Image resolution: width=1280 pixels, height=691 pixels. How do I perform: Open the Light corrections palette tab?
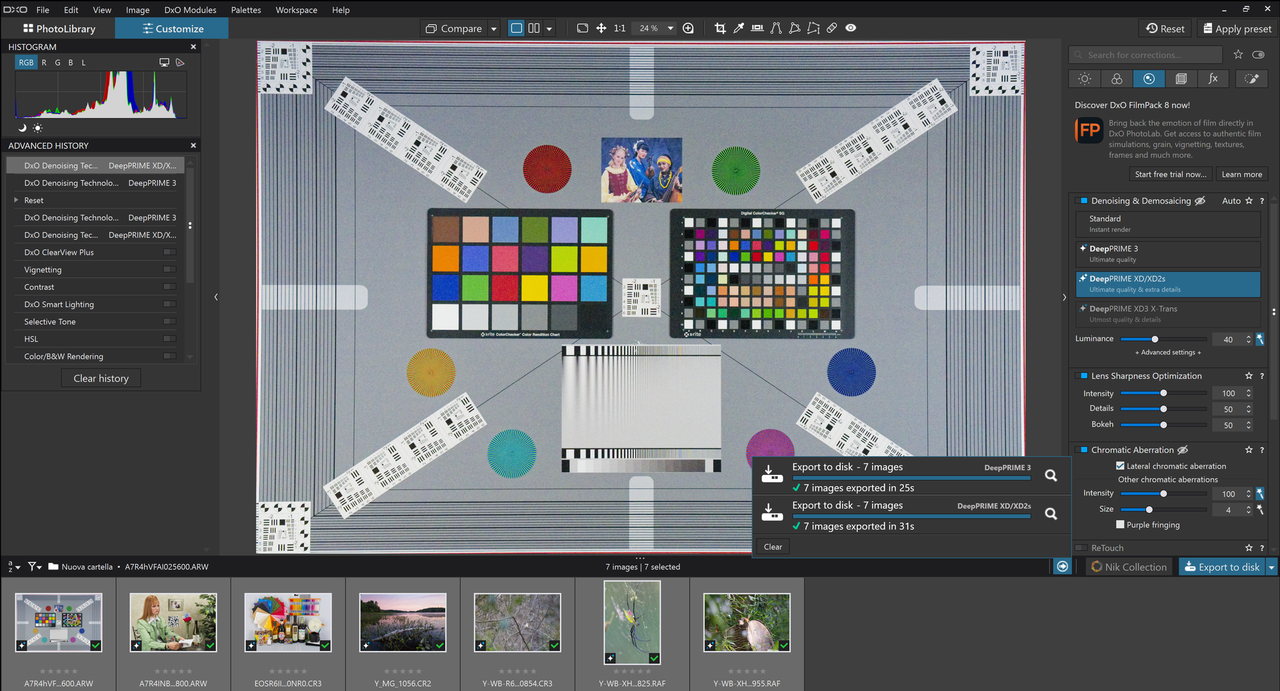coord(1084,79)
